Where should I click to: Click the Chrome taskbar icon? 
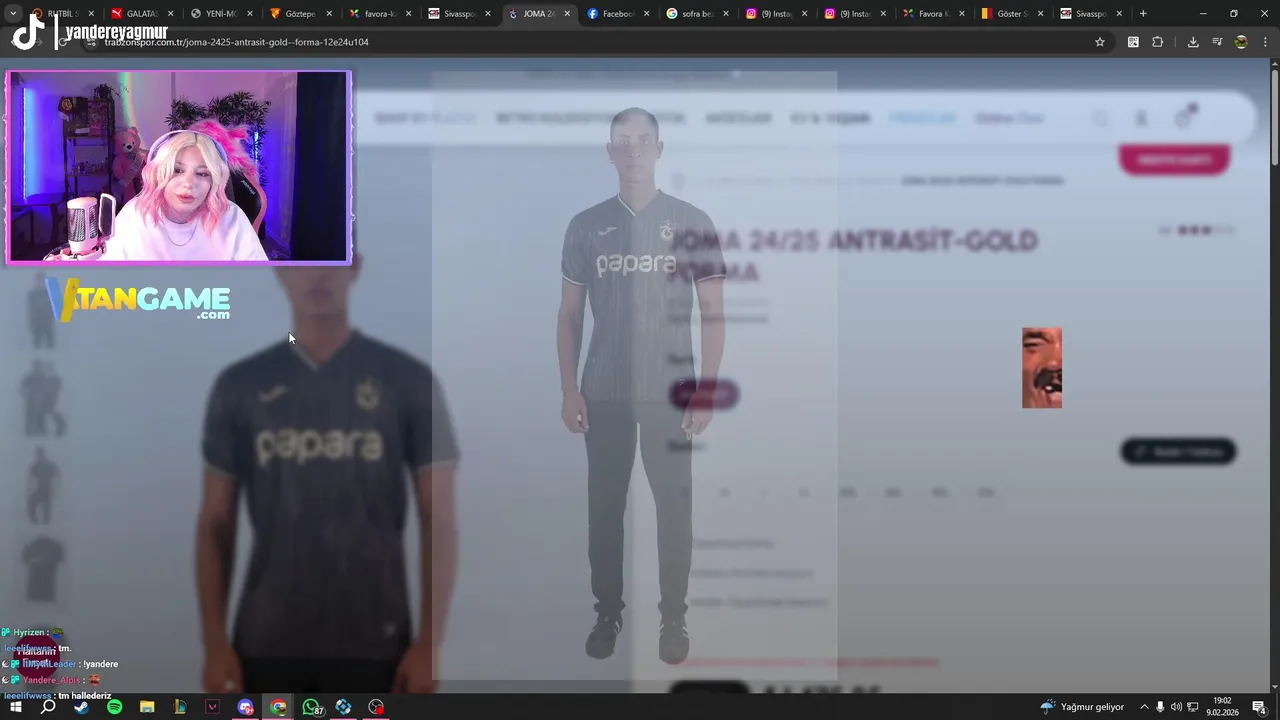(278, 707)
